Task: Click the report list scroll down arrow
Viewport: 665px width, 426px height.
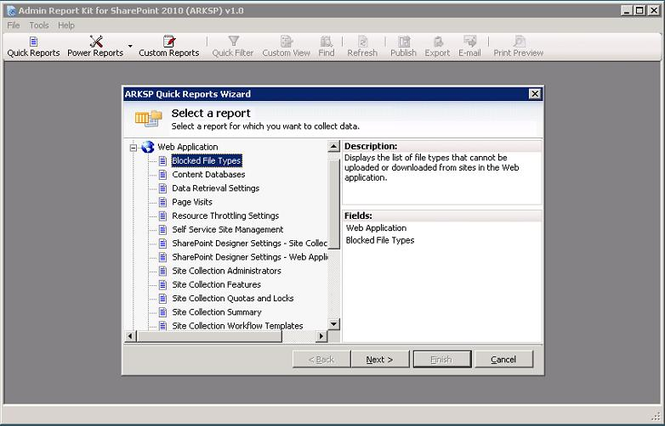Action: point(334,325)
